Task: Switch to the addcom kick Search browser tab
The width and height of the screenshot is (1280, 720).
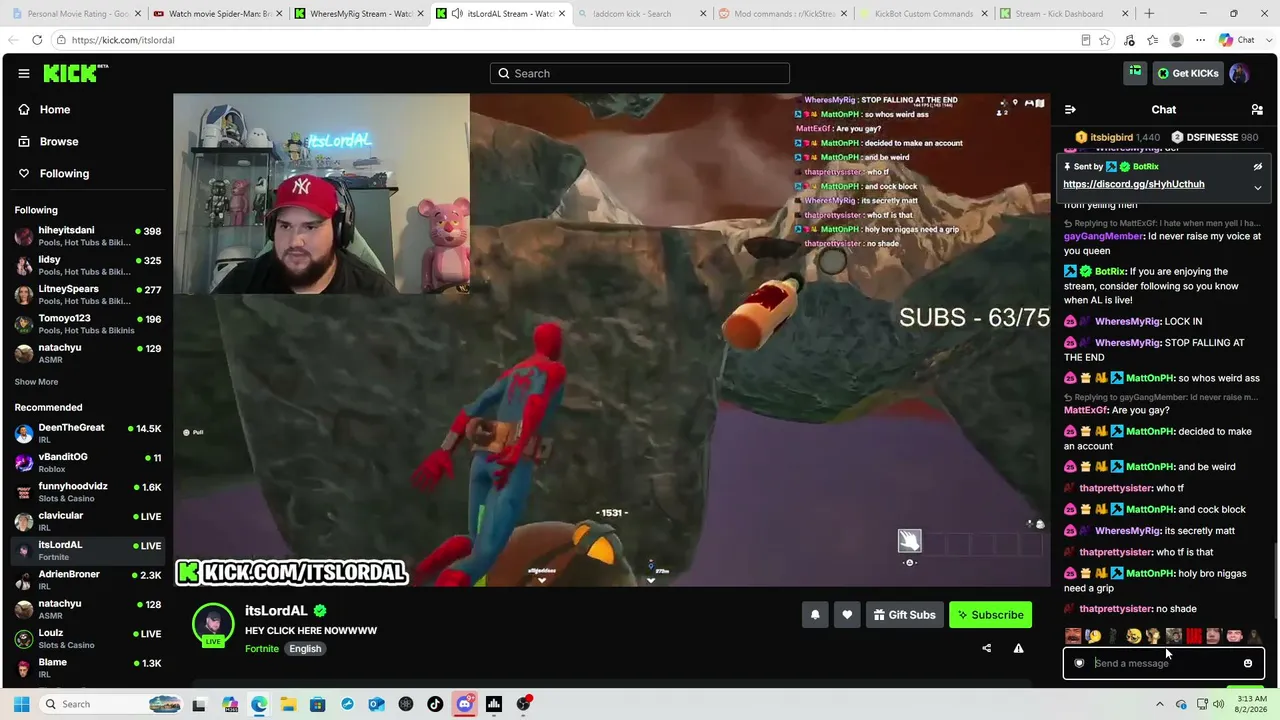Action: click(640, 14)
